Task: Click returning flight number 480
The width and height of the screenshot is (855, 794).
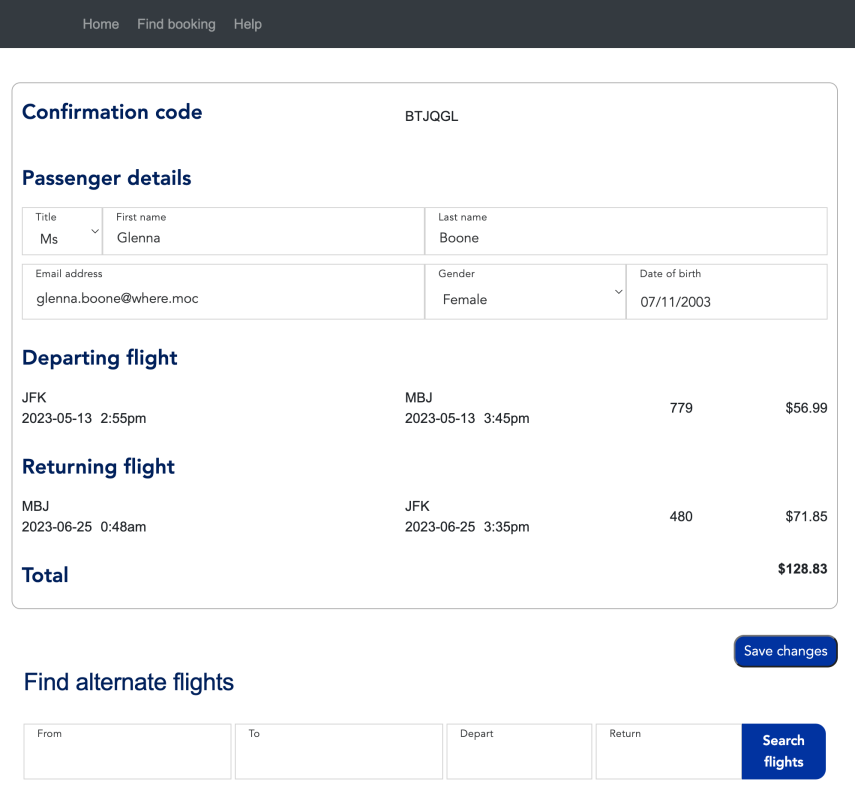Action: click(x=681, y=517)
